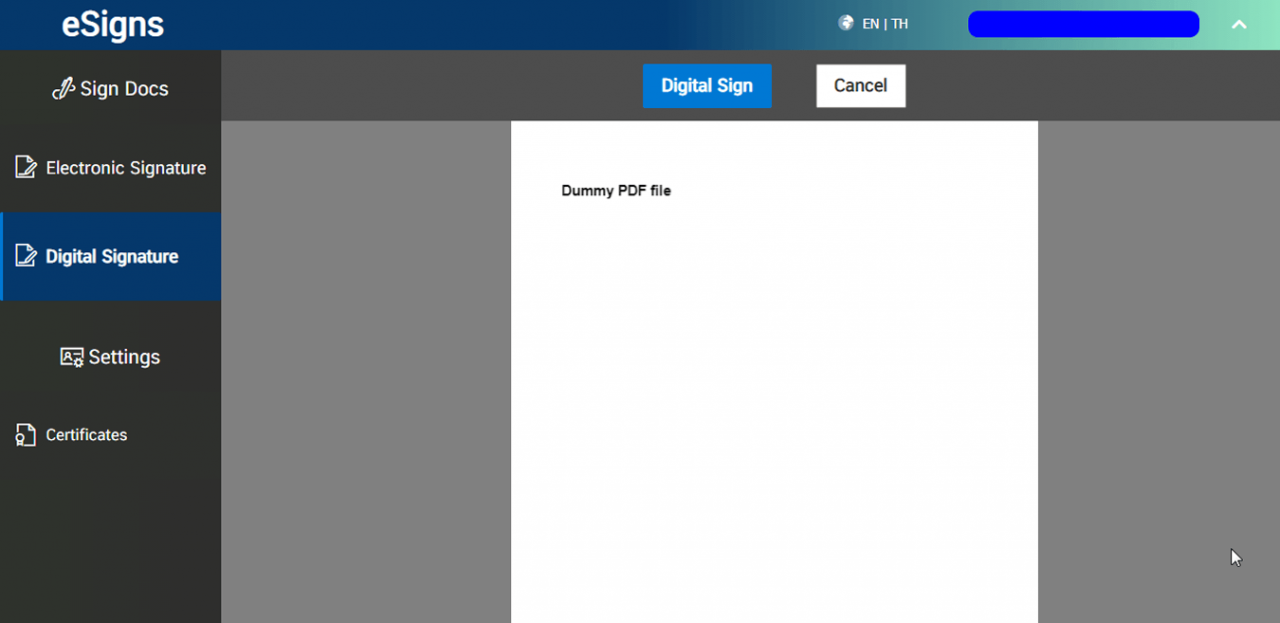Collapse the header using the chevron arrow
The image size is (1280, 623).
point(1239,24)
